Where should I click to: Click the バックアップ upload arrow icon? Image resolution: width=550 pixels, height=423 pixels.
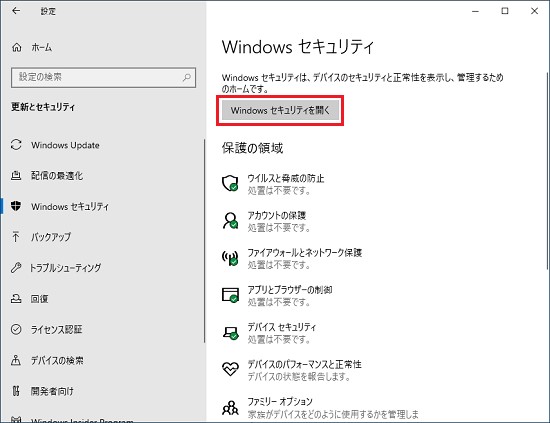click(x=16, y=237)
